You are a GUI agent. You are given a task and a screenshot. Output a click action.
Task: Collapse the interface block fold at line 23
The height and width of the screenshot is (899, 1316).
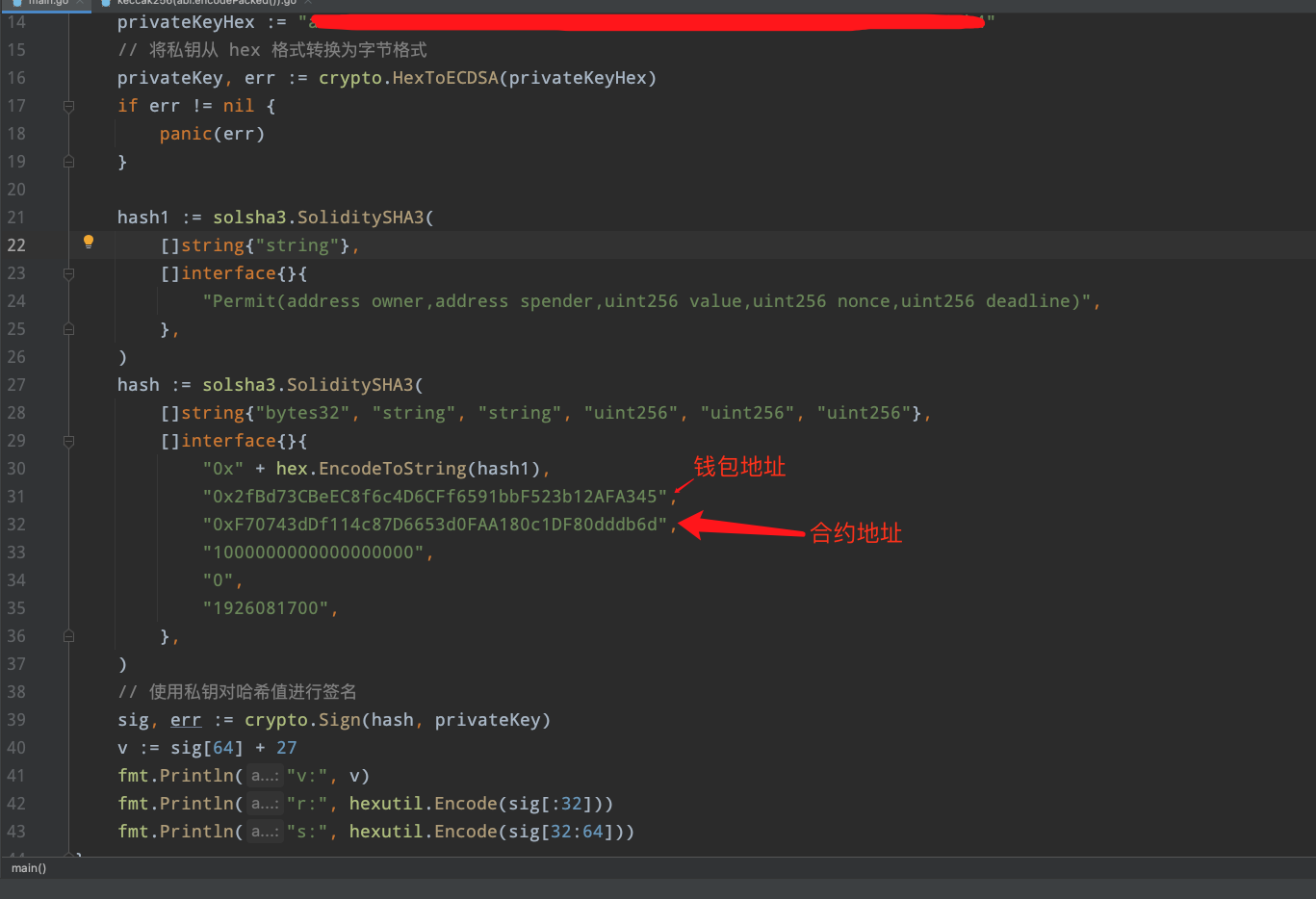coord(68,273)
